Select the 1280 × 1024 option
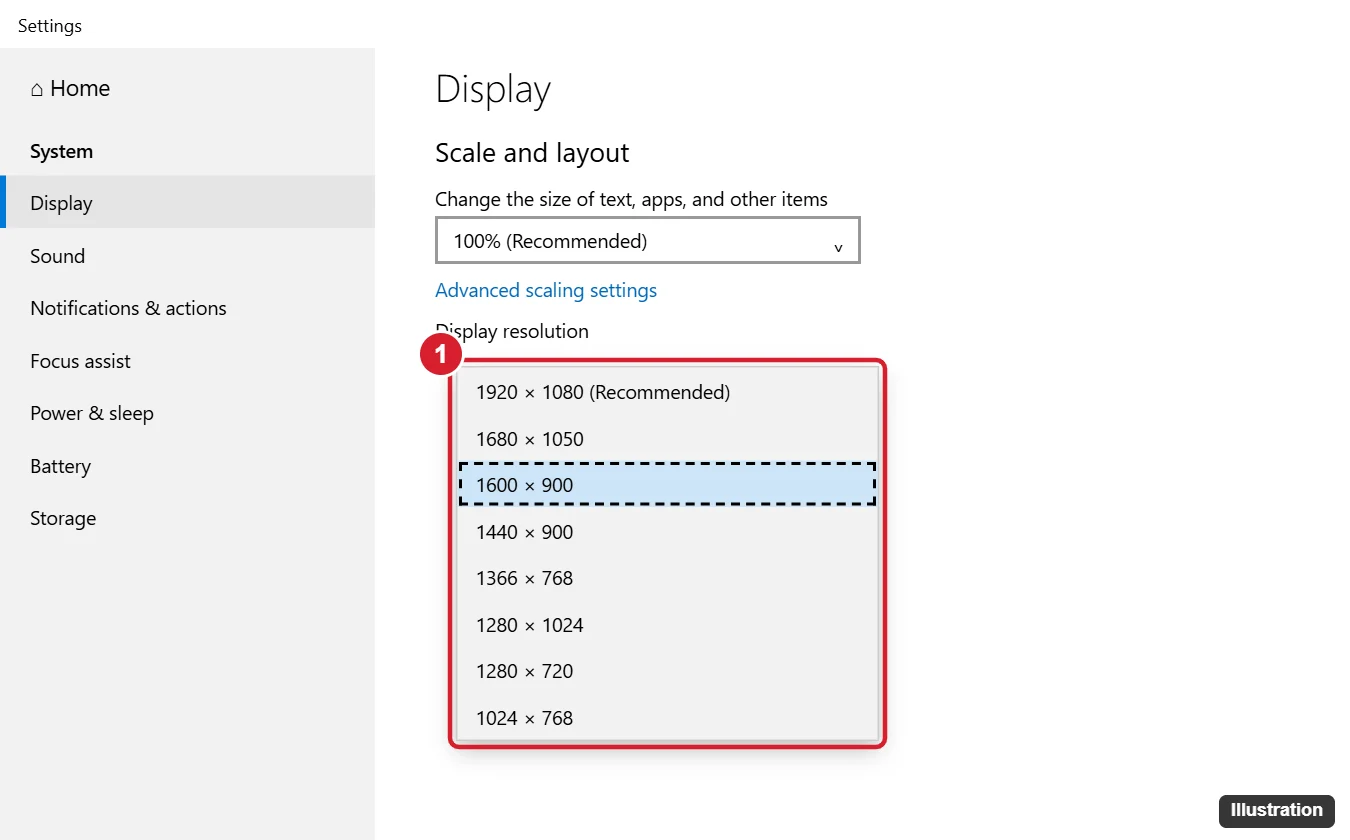Screen dimensions: 1350x840 click(667, 625)
